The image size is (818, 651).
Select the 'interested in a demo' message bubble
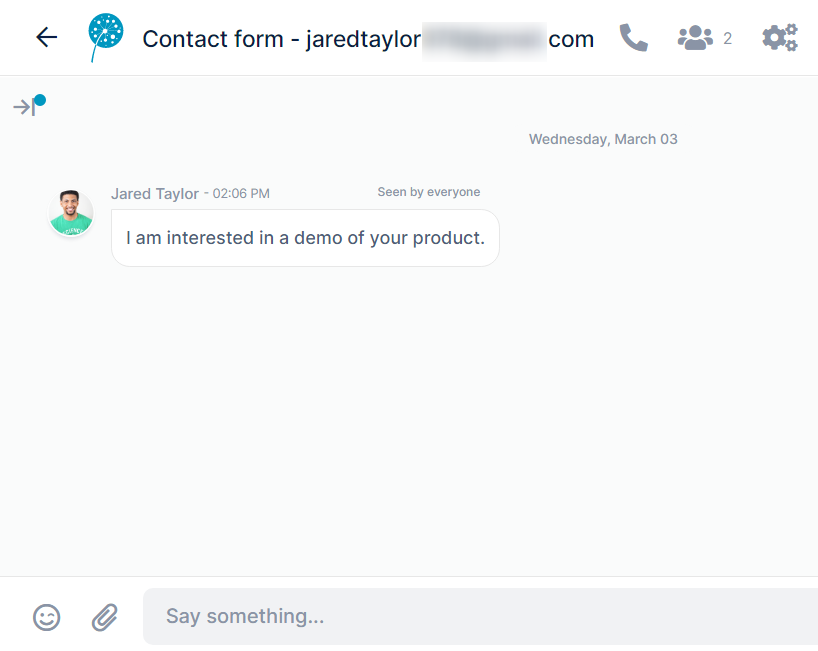305,238
